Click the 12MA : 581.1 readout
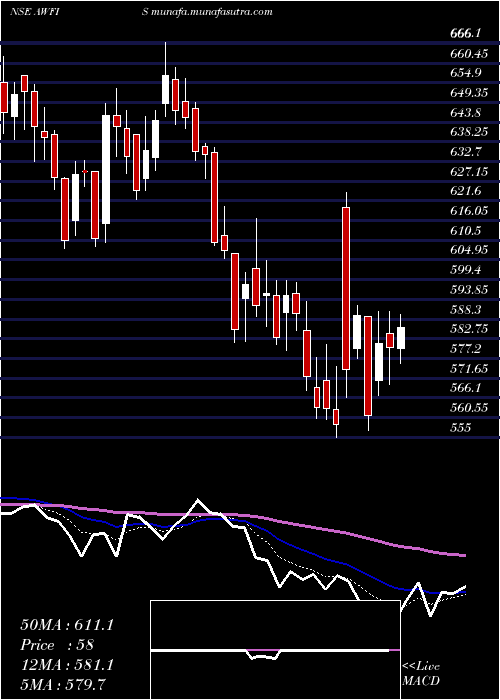Image resolution: width=500 pixels, height=700 pixels. (67, 665)
